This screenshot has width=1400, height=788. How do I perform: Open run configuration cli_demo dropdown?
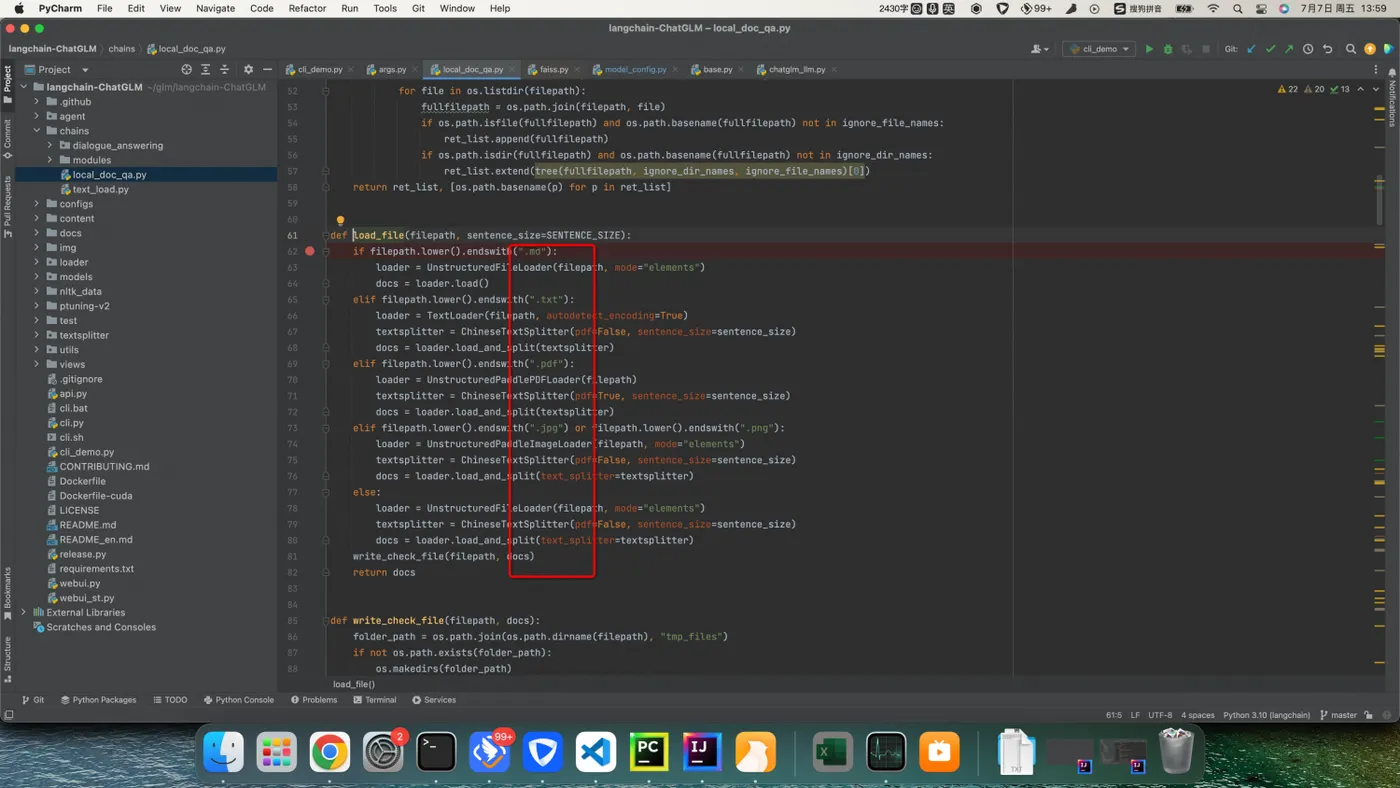point(1099,49)
